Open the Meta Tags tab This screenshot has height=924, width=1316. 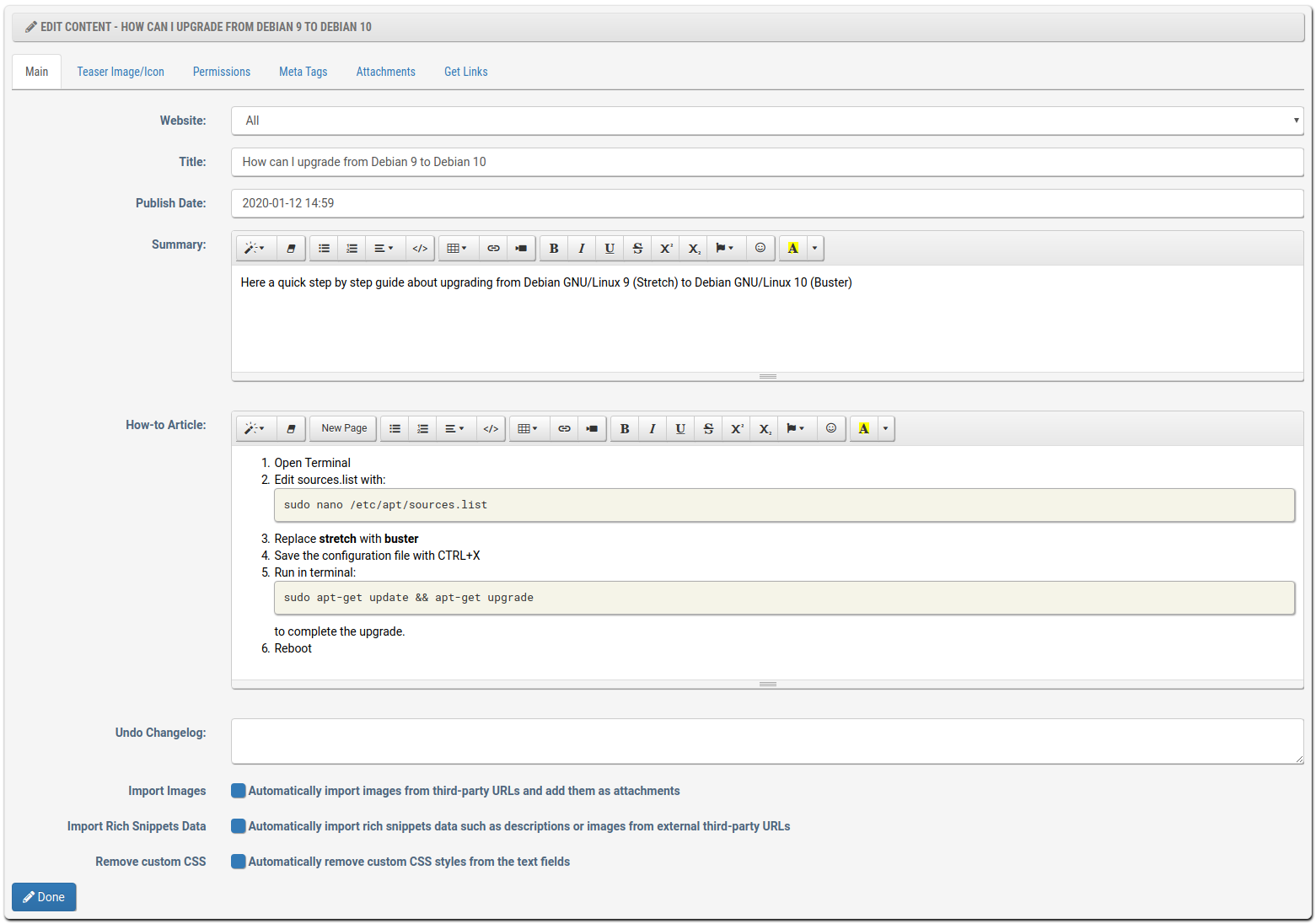point(303,72)
